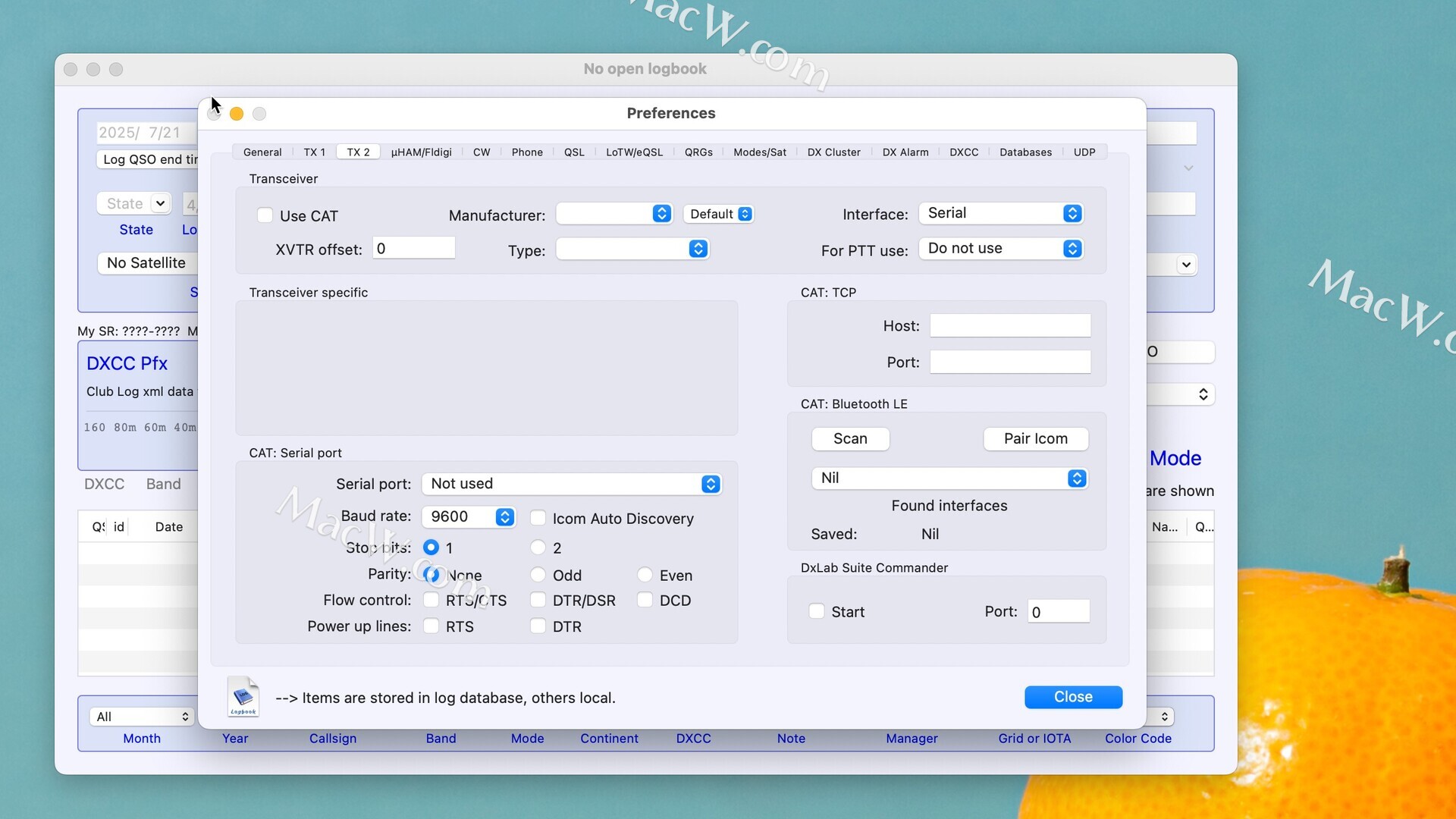1456x819 pixels.
Task: Open the LoTW/eQSL tab
Action: 634,152
